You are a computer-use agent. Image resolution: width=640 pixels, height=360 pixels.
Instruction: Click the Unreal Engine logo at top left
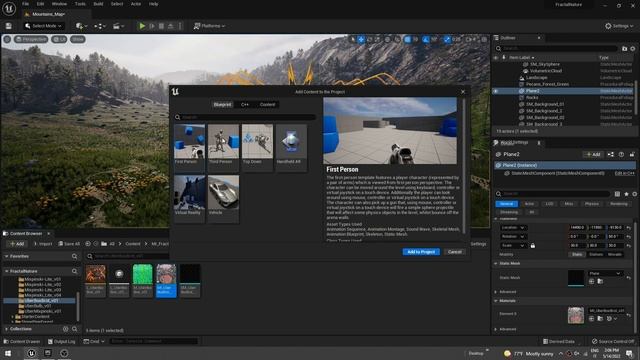(9, 8)
